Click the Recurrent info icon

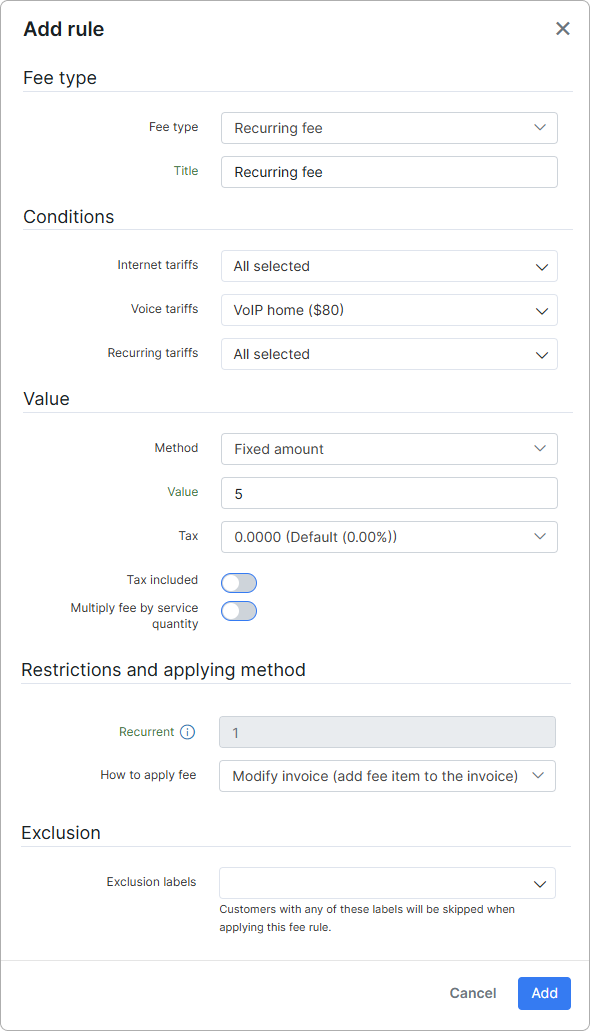(x=187, y=732)
